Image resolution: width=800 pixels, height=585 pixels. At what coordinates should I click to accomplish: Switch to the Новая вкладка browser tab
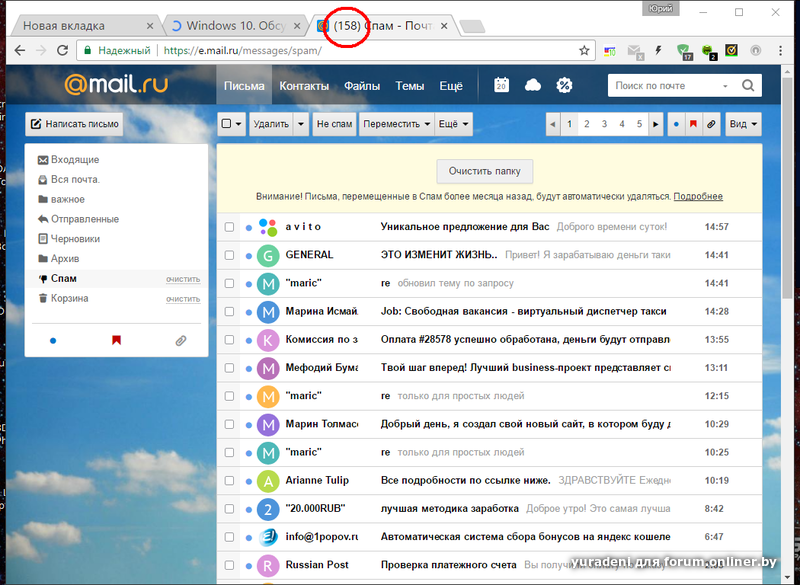point(84,26)
